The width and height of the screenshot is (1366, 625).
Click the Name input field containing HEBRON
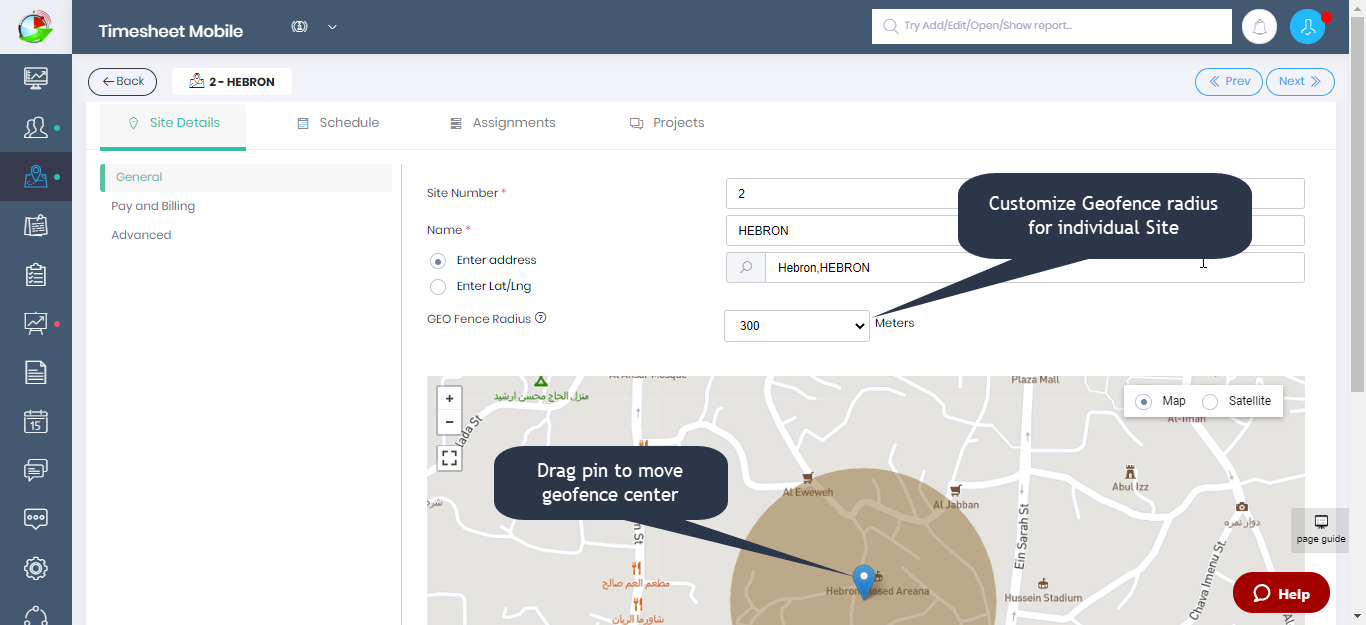(x=1015, y=230)
